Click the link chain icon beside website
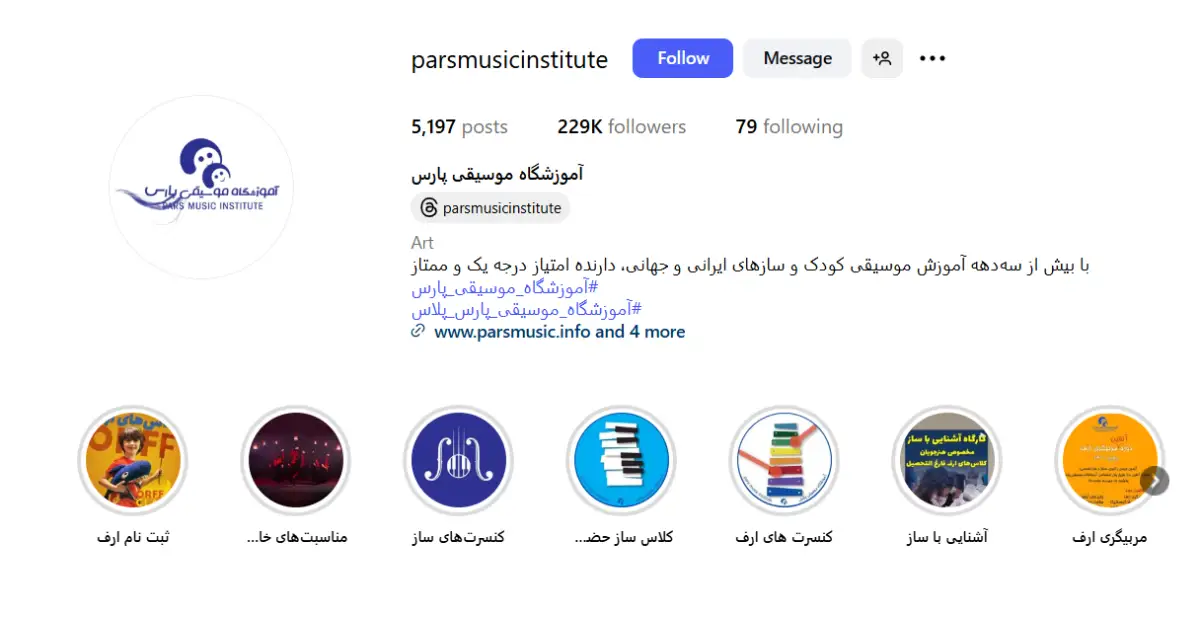 [418, 331]
